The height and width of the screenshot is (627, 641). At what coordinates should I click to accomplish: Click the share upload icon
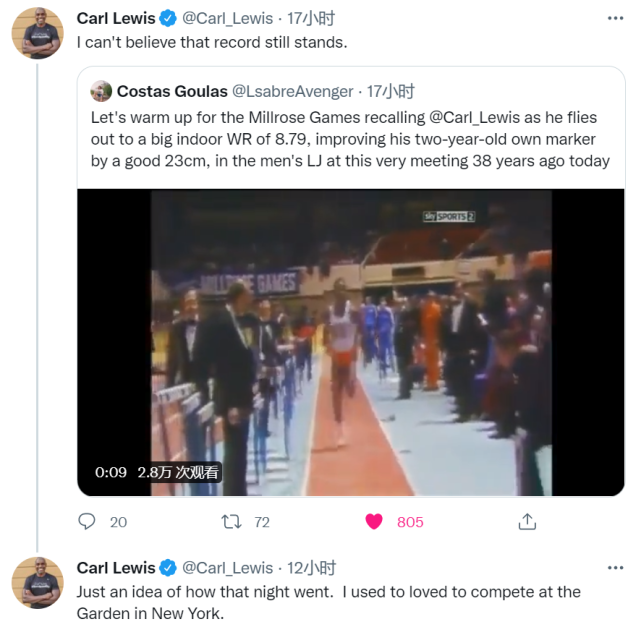click(x=527, y=522)
